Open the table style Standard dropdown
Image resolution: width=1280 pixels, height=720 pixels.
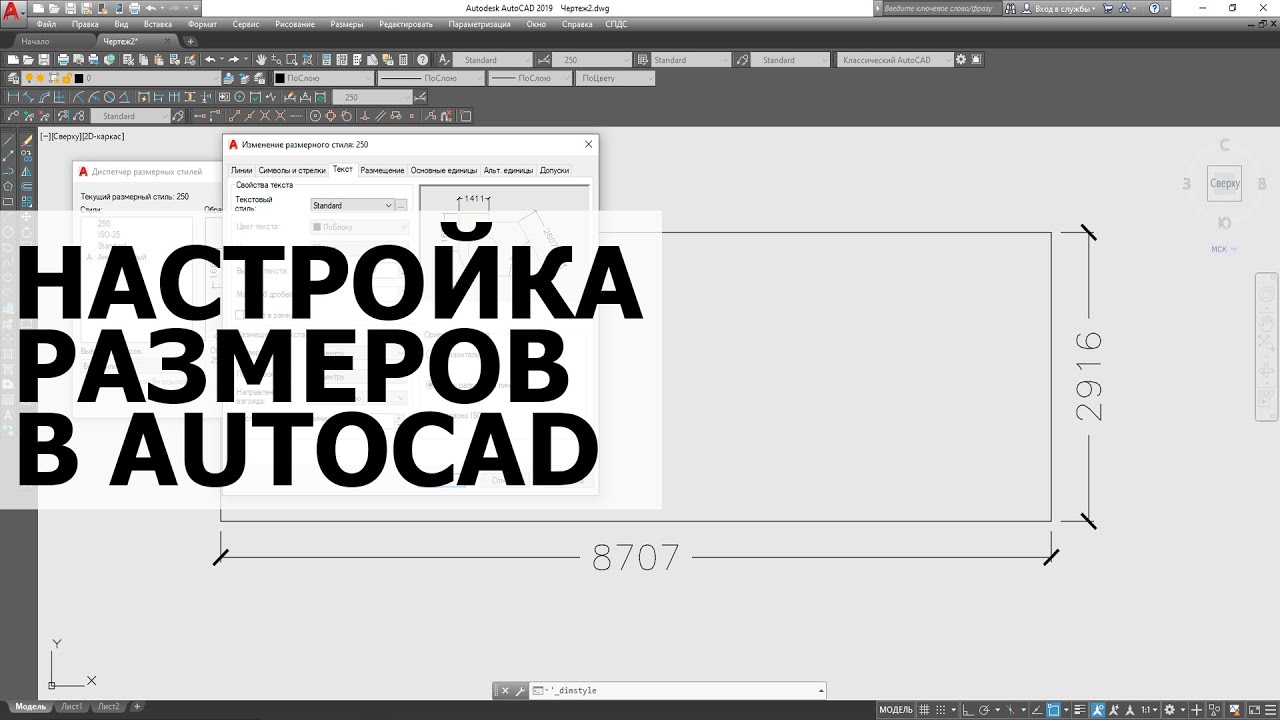[691, 60]
